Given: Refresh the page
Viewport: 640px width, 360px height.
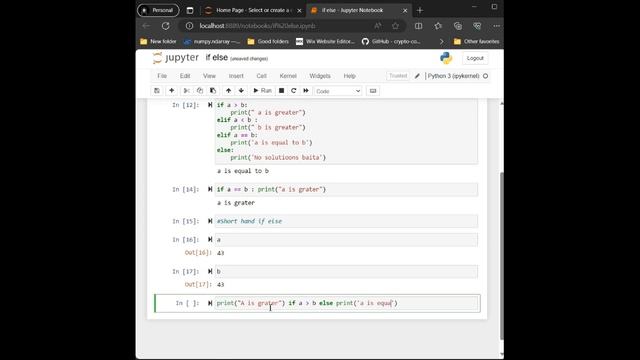Looking at the screenshot, I should (165, 26).
